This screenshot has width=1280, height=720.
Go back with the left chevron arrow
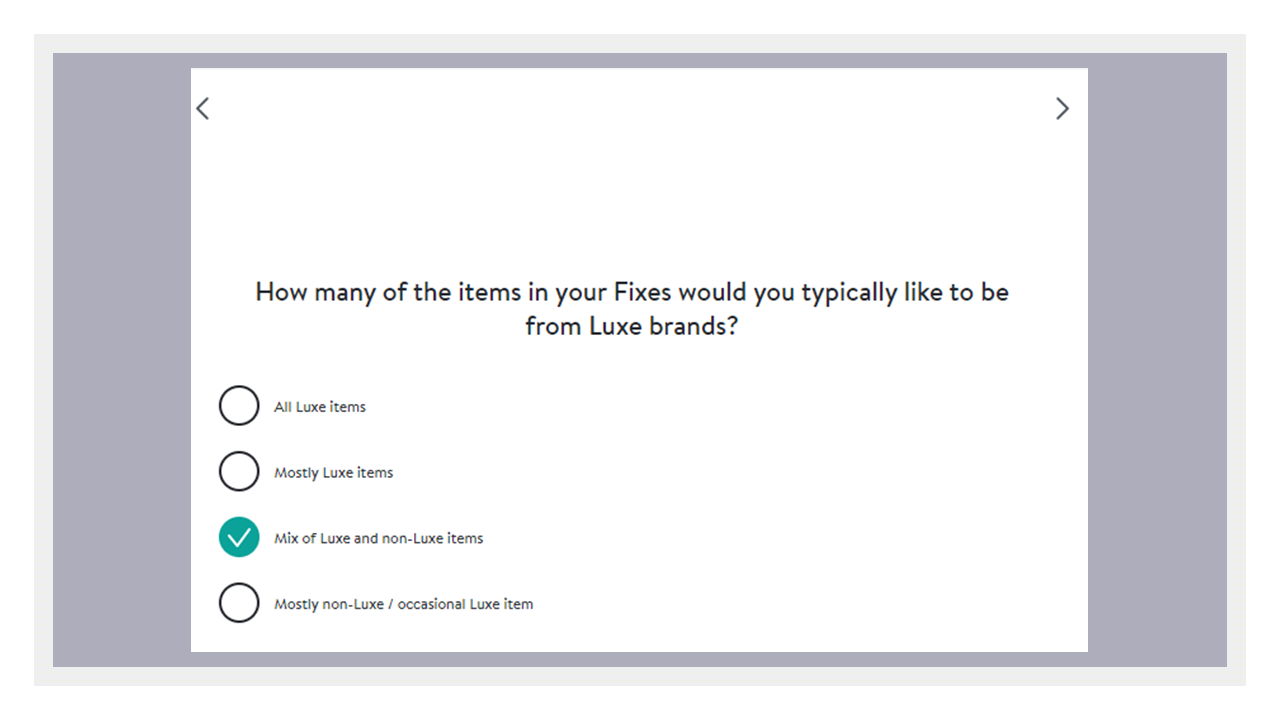click(203, 108)
